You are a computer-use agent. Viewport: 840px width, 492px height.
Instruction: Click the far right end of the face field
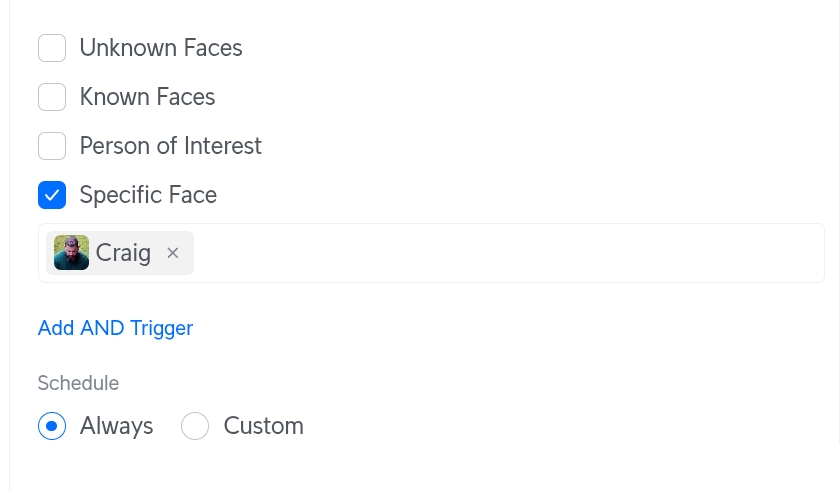810,253
